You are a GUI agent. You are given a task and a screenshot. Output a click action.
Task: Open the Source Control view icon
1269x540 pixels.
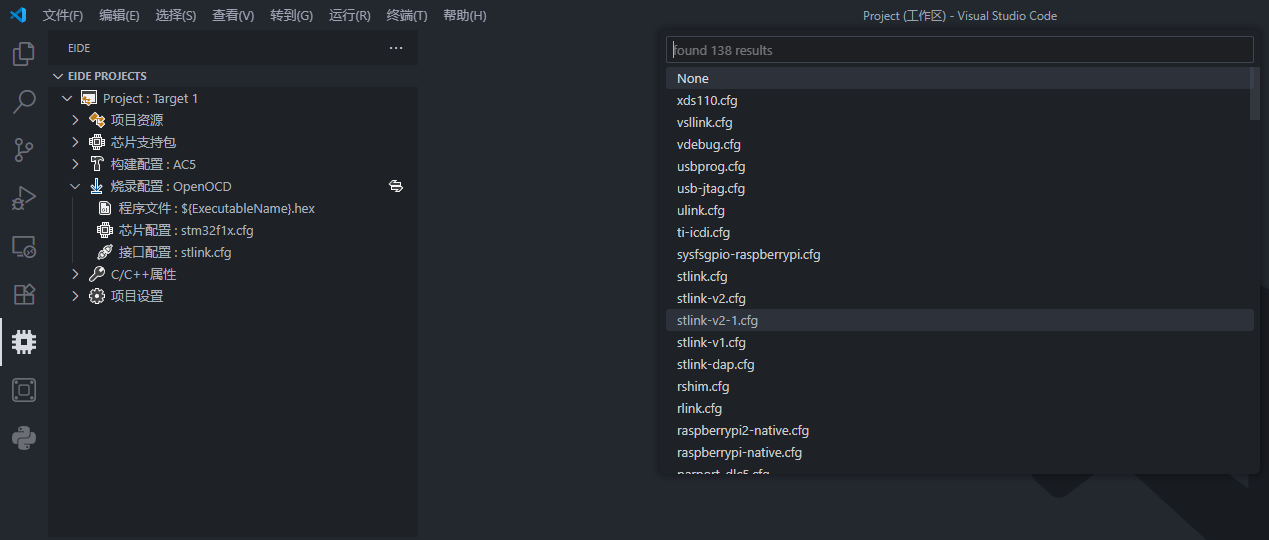pyautogui.click(x=24, y=150)
